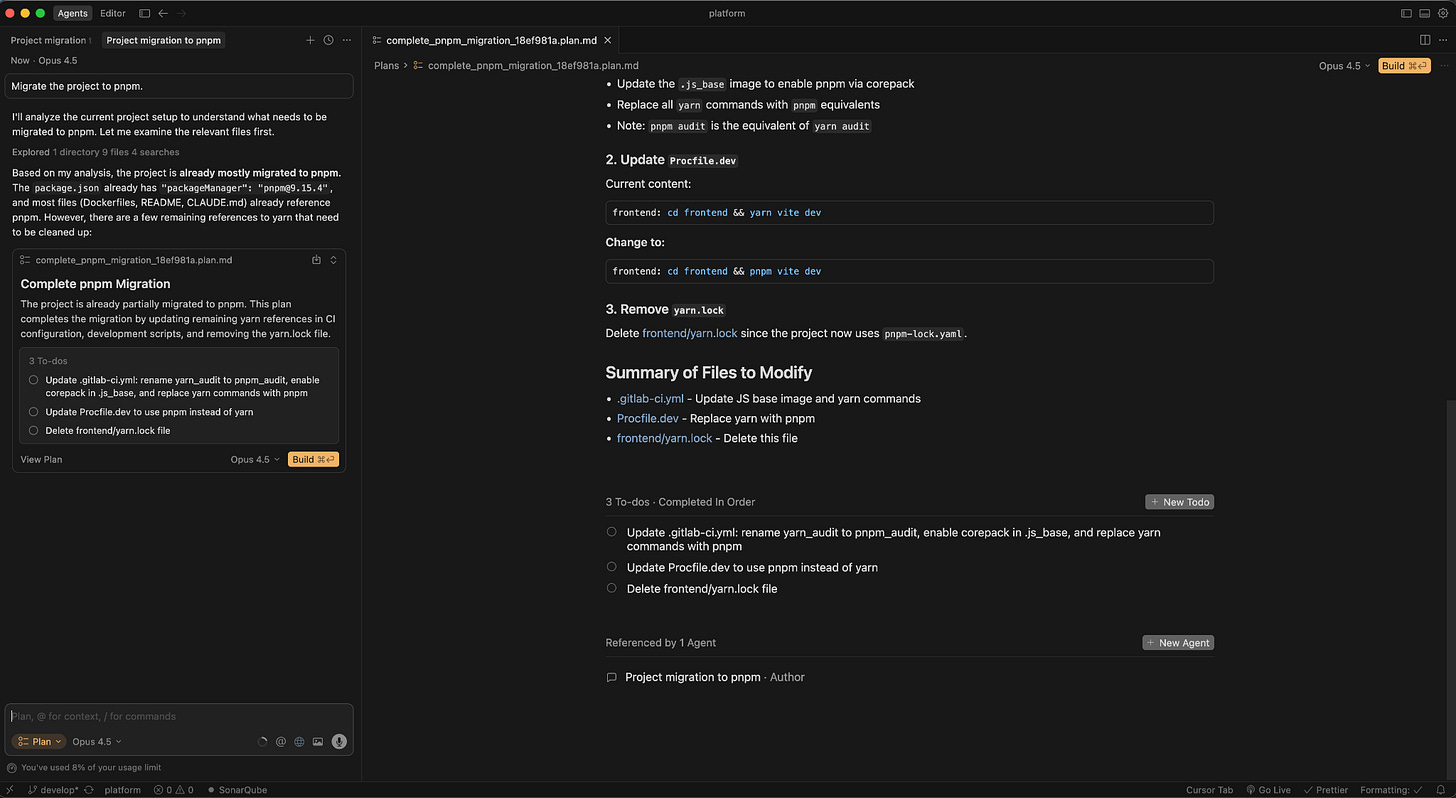Click View Plan on the plan card

(41, 460)
